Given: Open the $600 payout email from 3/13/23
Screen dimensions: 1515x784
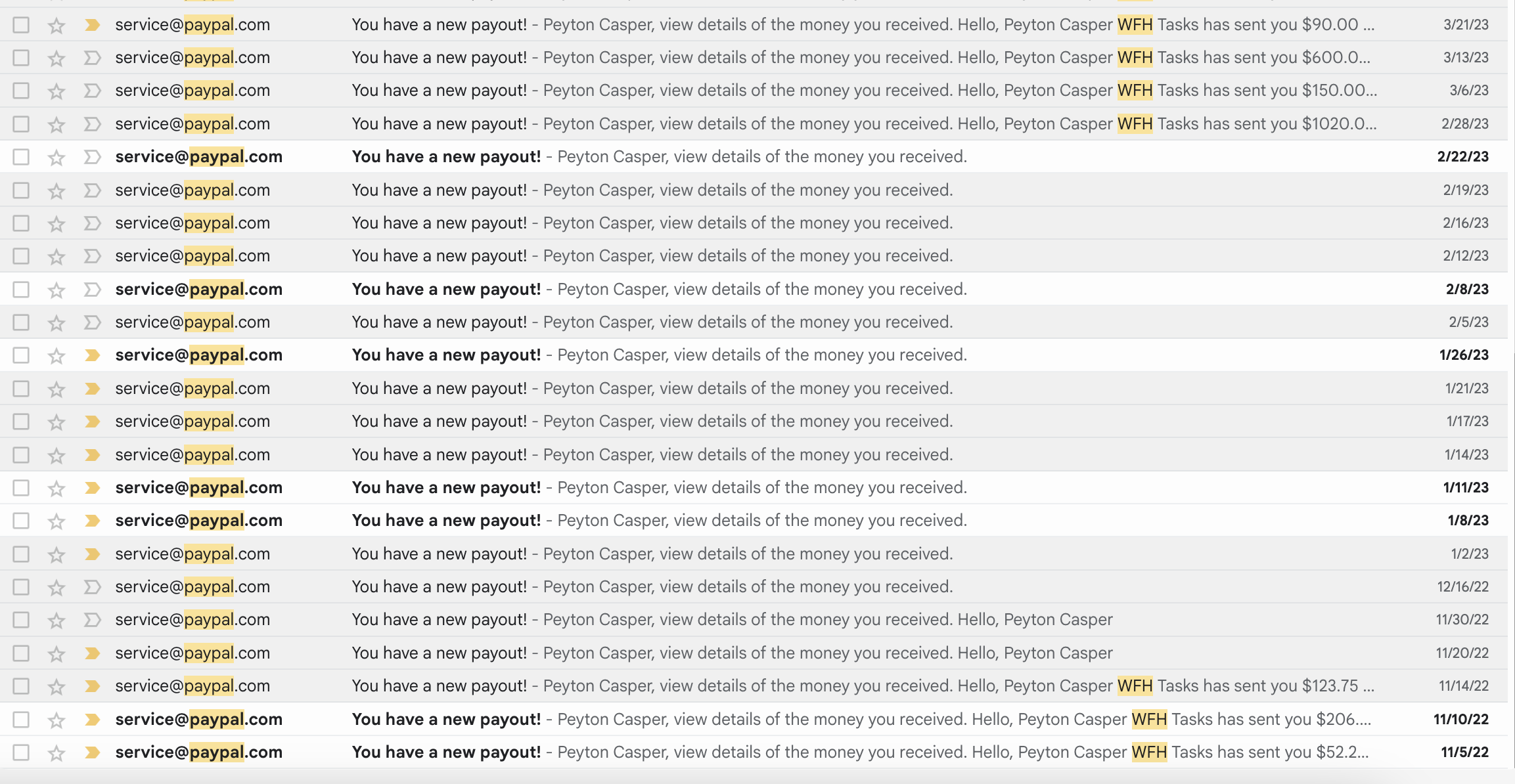Looking at the screenshot, I should tap(723, 58).
